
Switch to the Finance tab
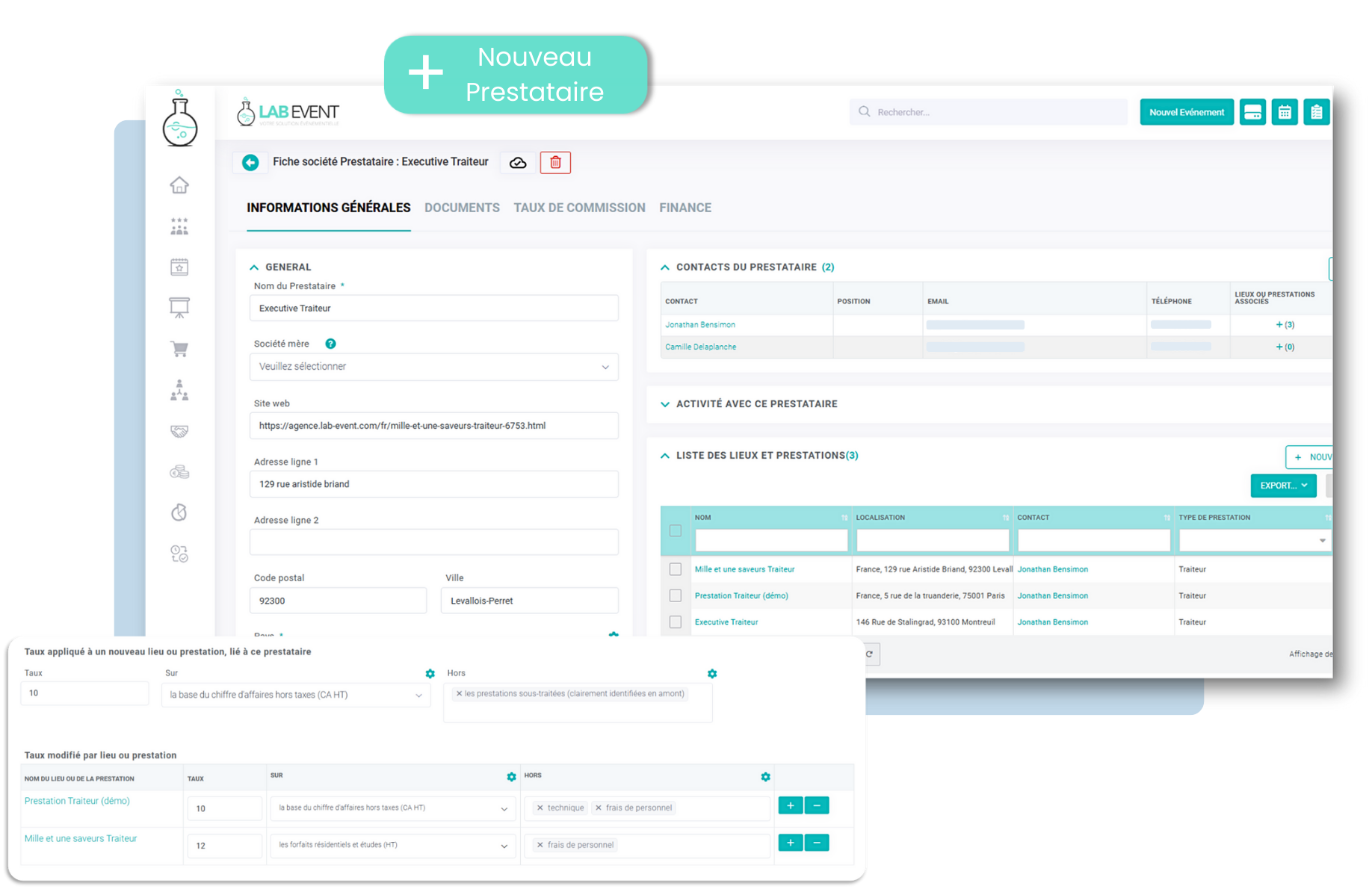[x=685, y=208]
